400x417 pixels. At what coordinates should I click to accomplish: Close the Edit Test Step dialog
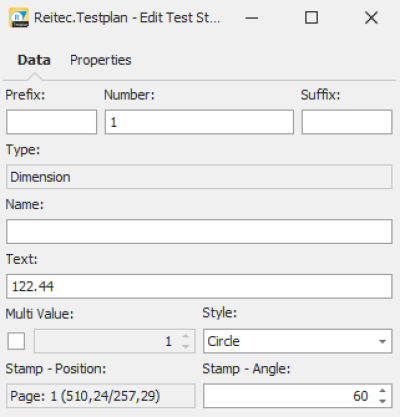371,18
